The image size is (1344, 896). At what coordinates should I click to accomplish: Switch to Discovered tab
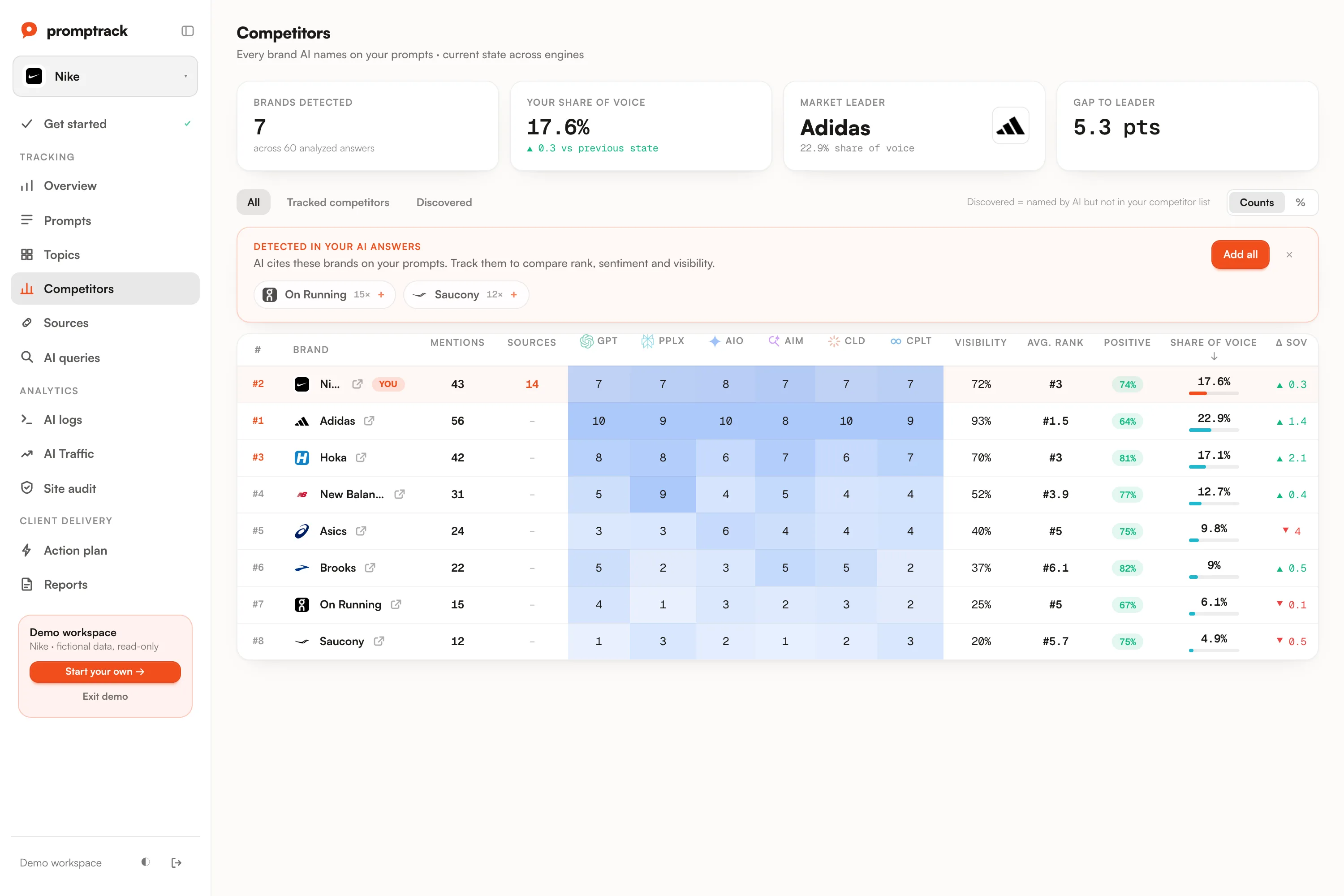click(x=444, y=202)
